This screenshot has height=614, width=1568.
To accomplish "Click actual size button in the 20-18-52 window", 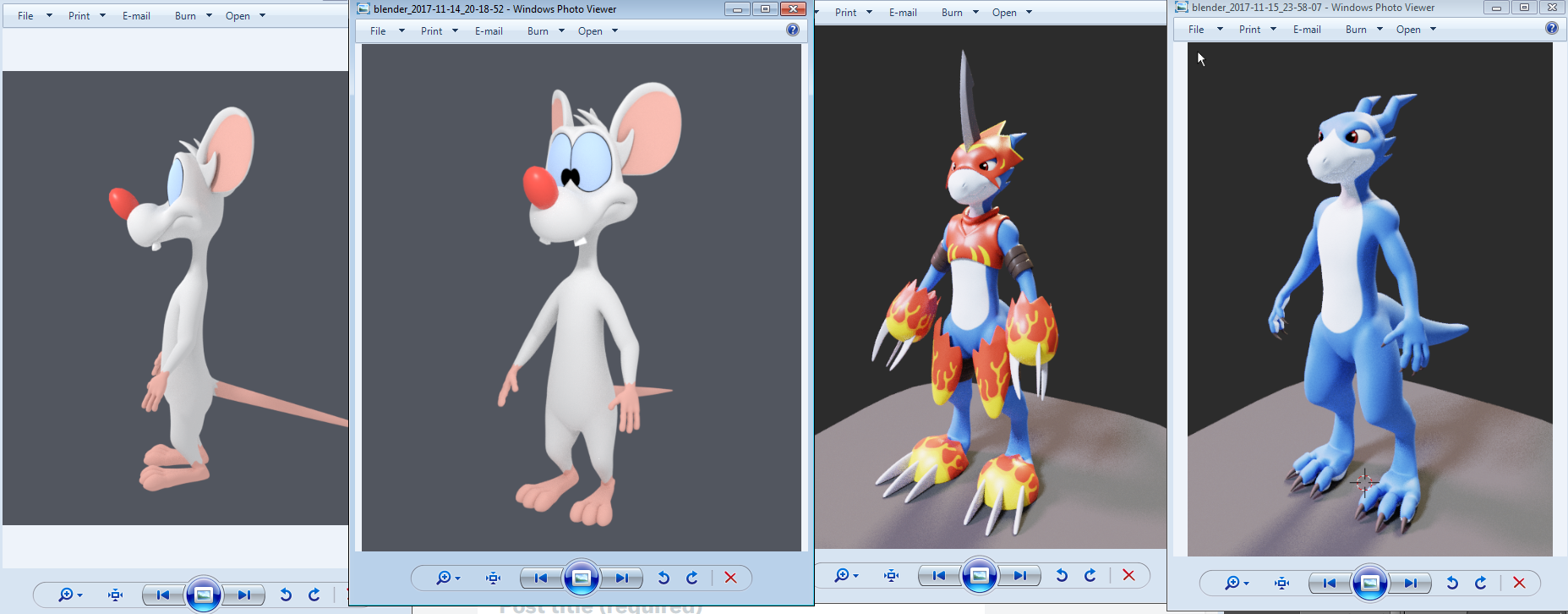I will tap(494, 578).
